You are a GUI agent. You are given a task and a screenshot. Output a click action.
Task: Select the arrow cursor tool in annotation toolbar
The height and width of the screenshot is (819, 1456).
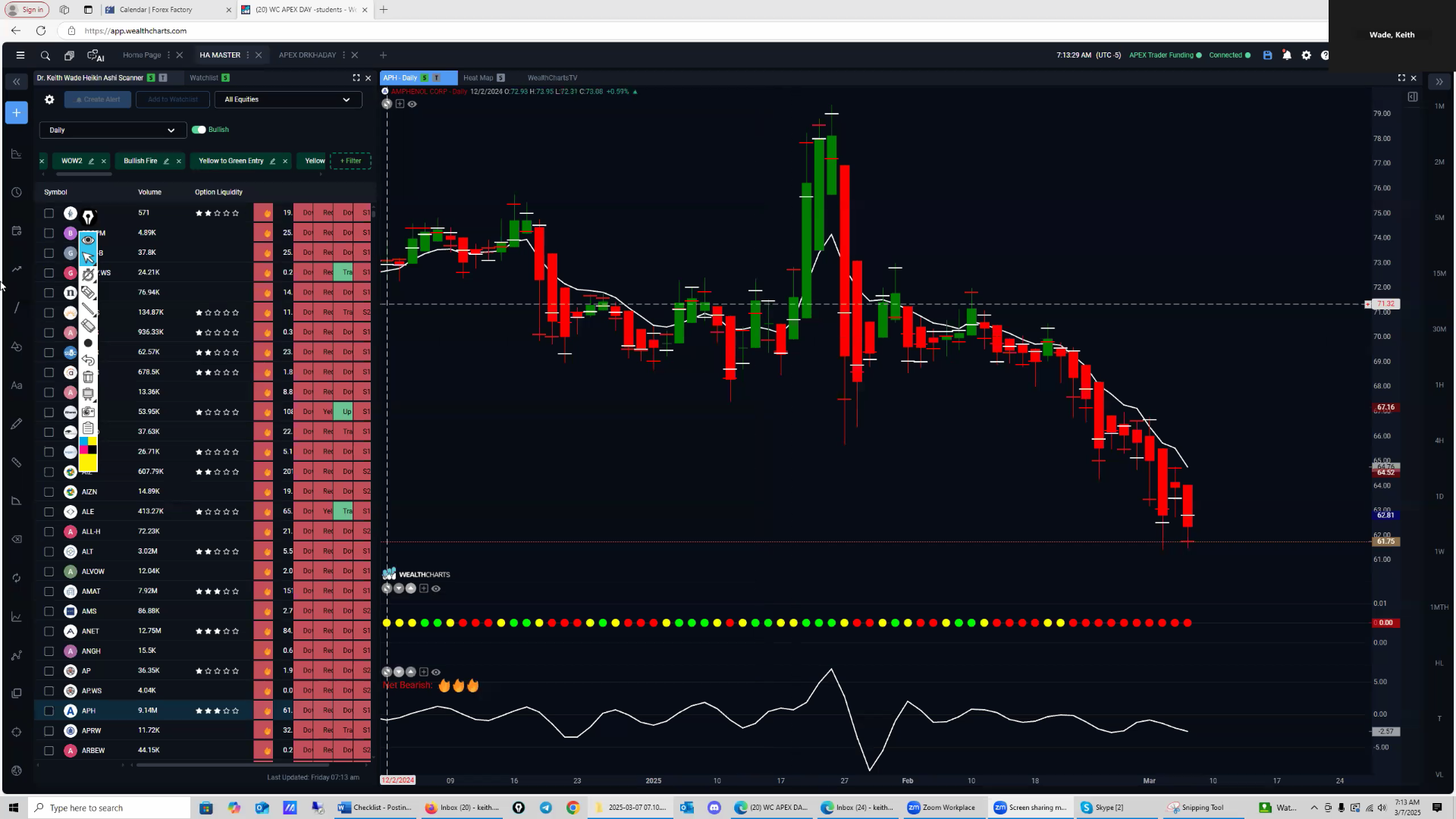[88, 257]
